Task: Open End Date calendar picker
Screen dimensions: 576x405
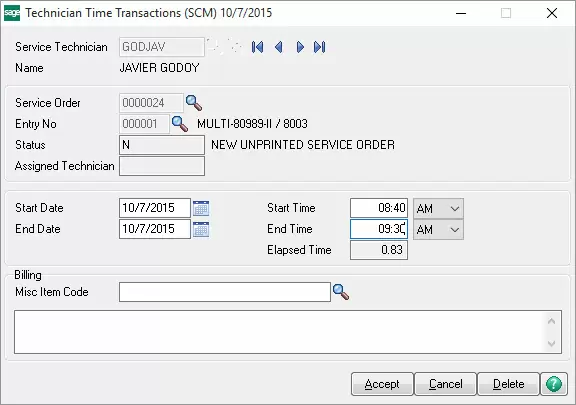Action: coord(201,229)
